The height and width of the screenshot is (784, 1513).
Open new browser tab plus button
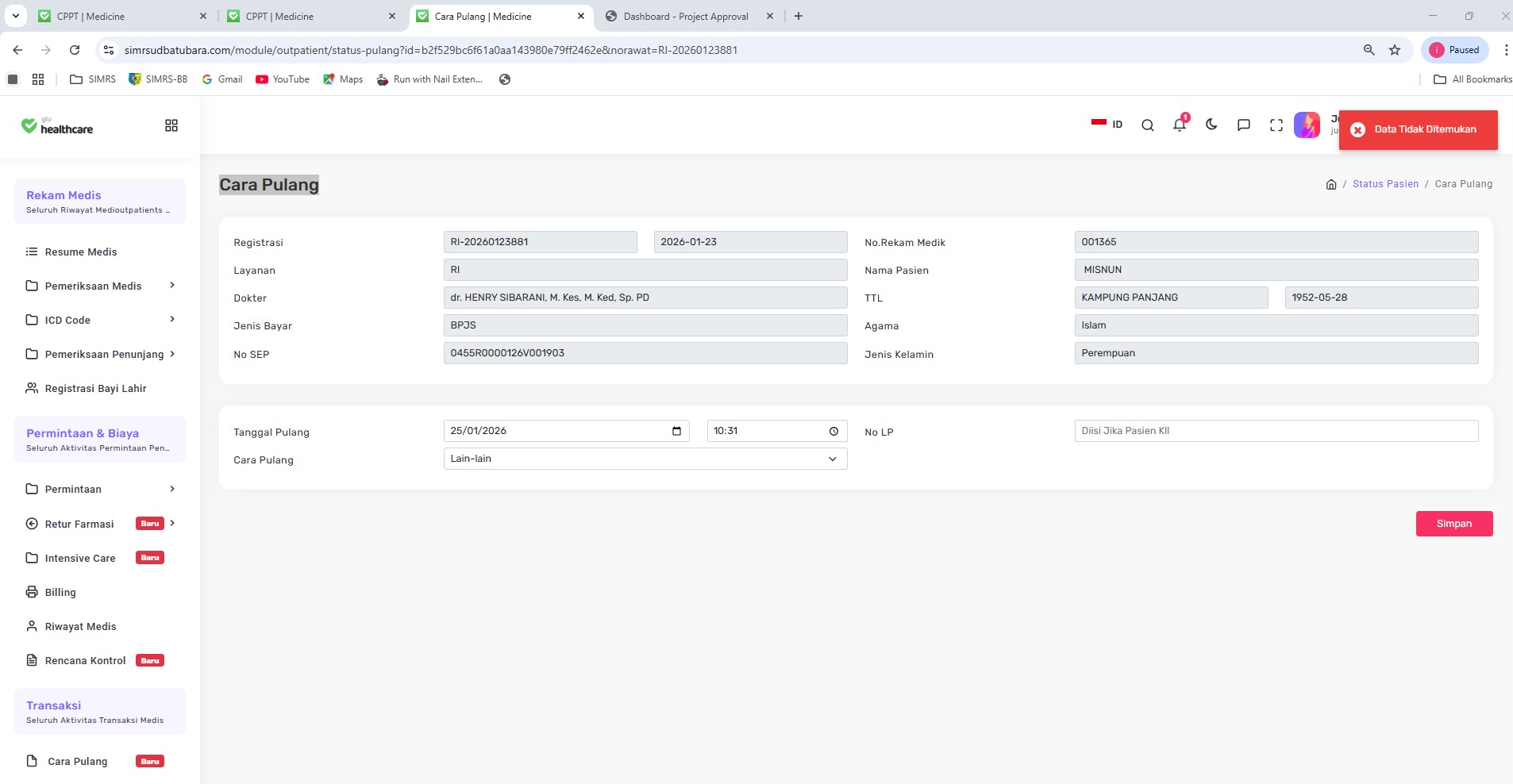(799, 16)
